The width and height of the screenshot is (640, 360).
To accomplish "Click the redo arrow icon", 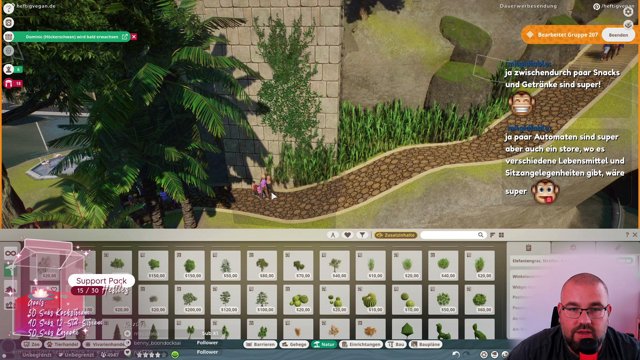I will 467,354.
